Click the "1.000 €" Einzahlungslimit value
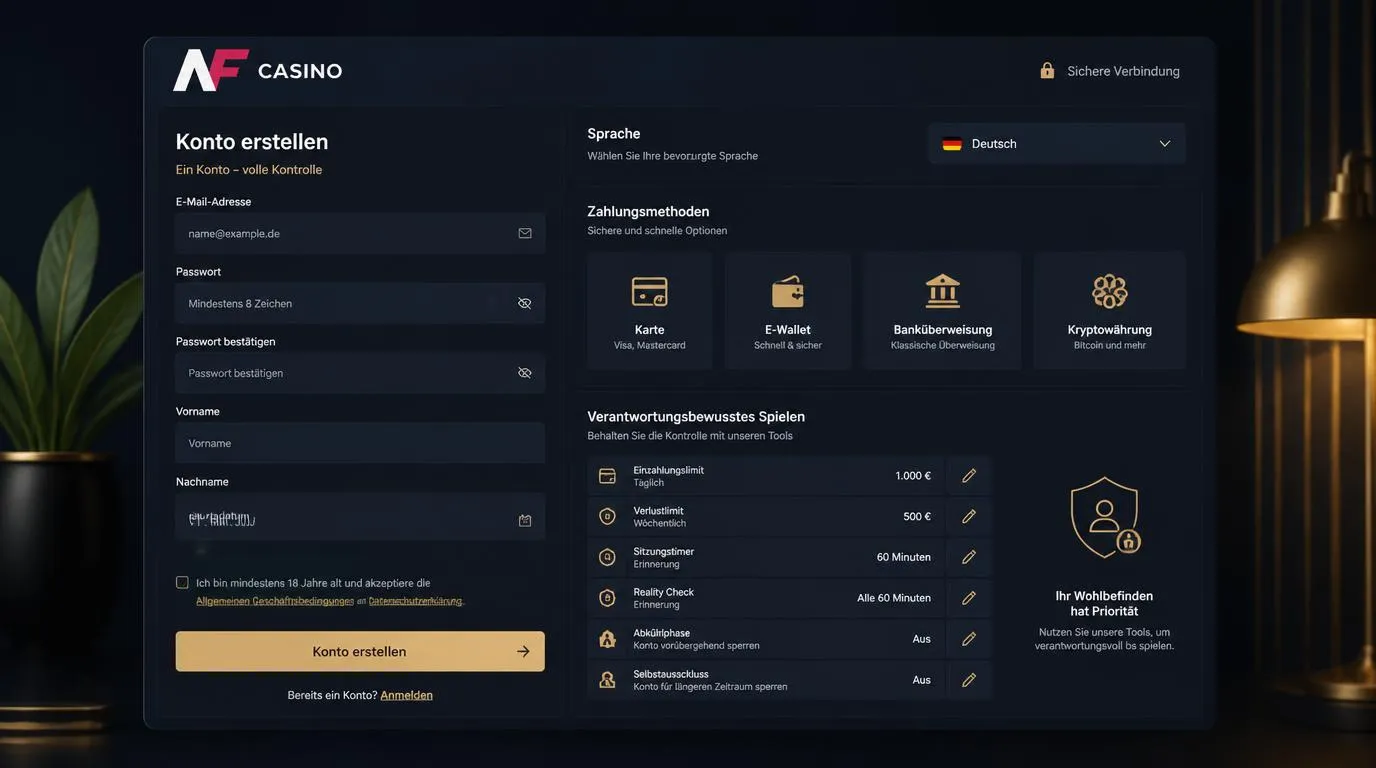Image resolution: width=1376 pixels, height=768 pixels. (x=913, y=476)
